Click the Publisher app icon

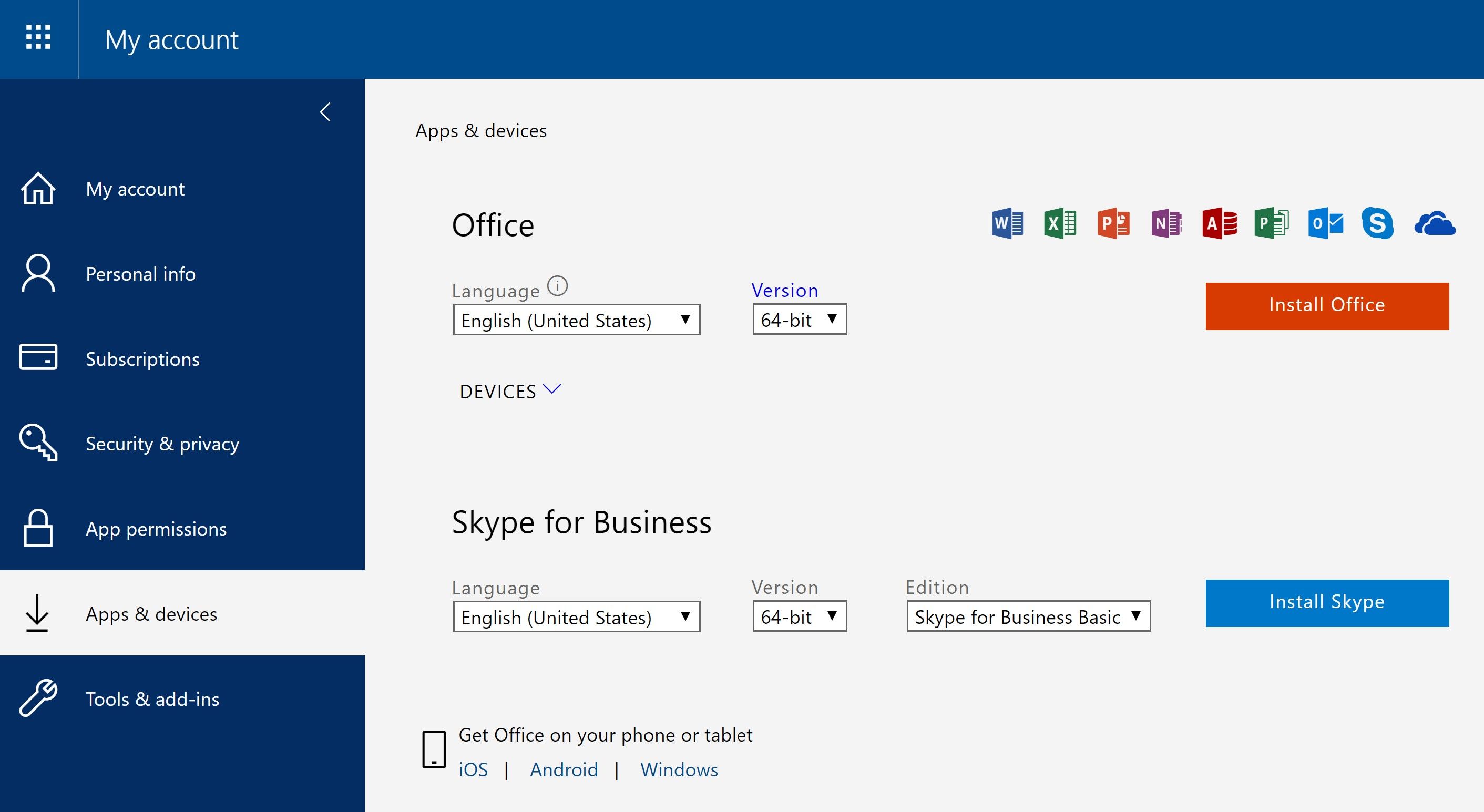pyautogui.click(x=1272, y=223)
